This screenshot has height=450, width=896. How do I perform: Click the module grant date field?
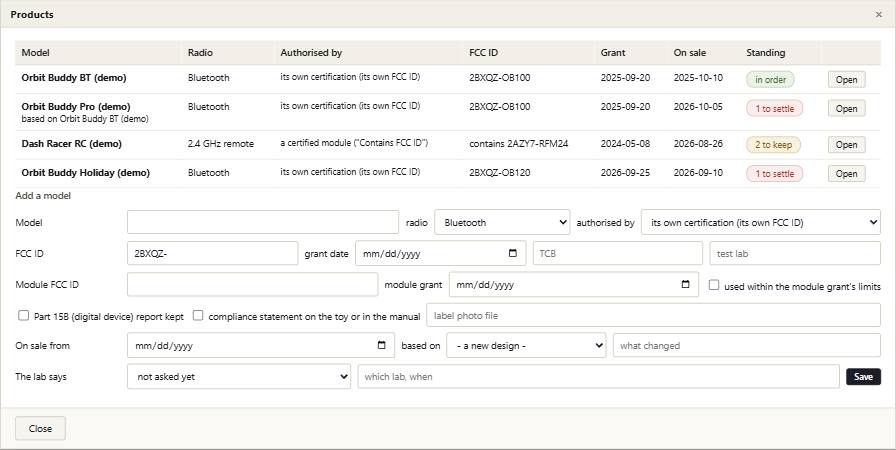click(574, 284)
